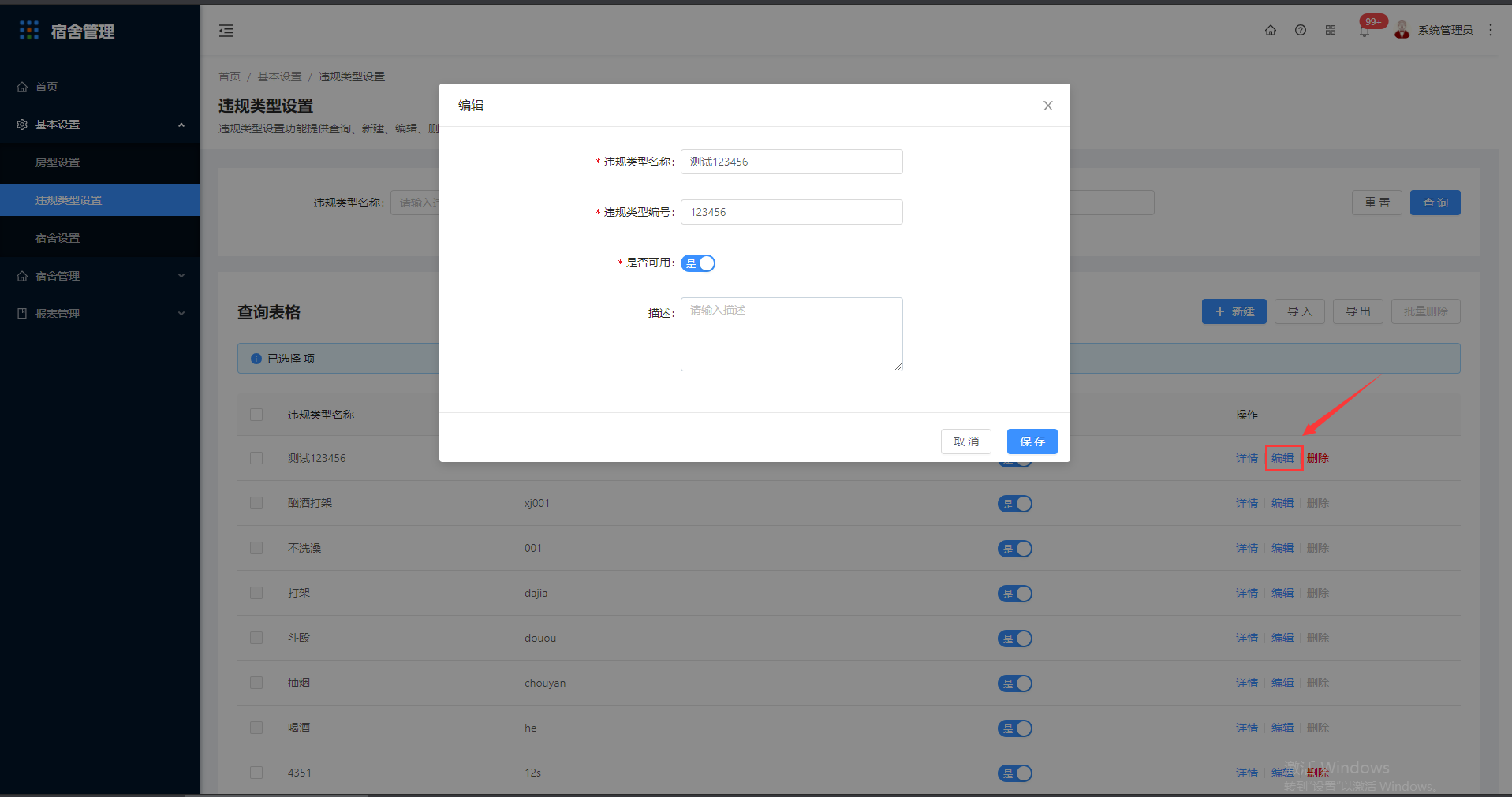Click 详情 link for 抽烟 row
Screen dimensions: 1512x797
coord(1247,683)
